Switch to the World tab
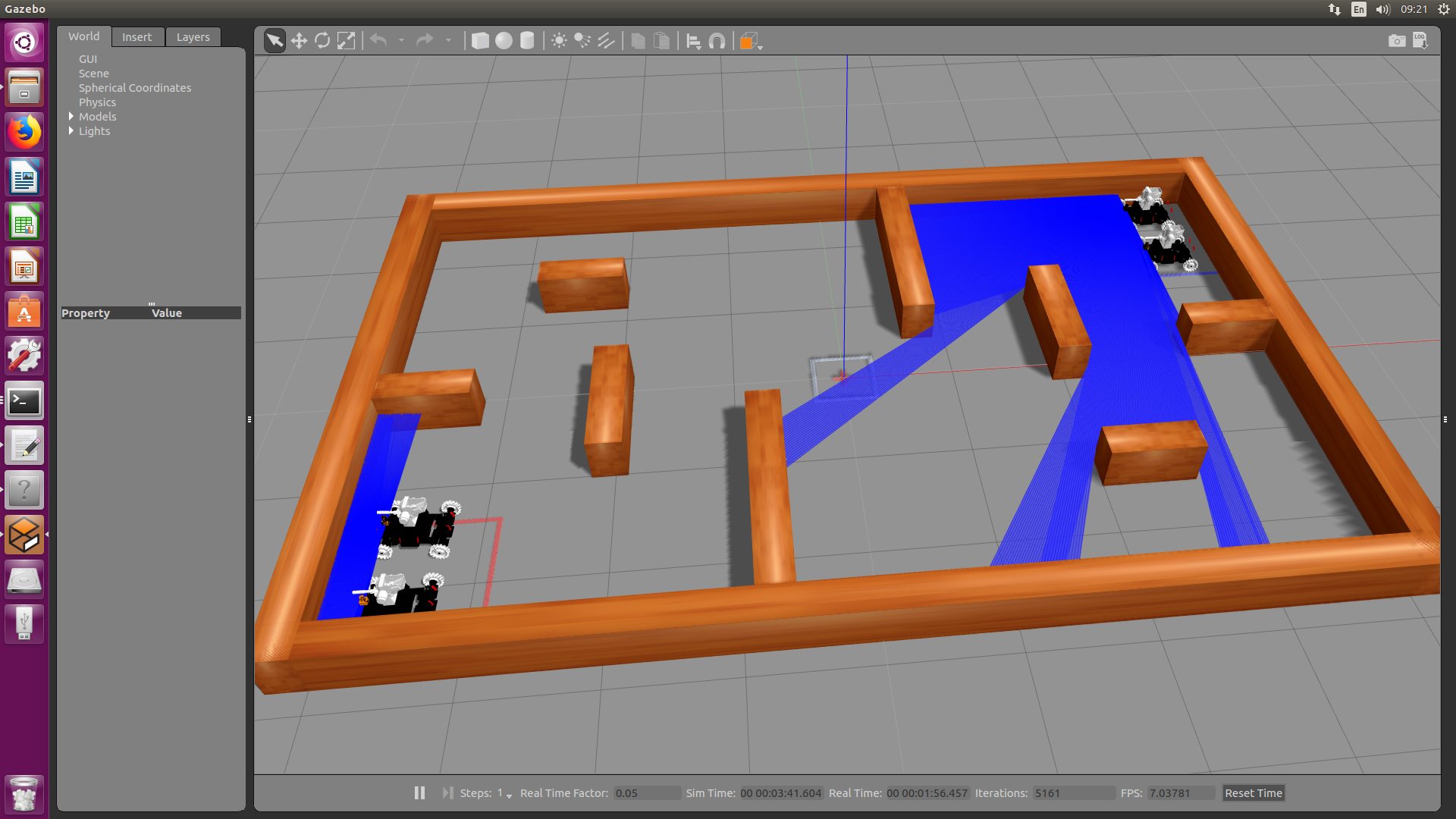The height and width of the screenshot is (819, 1456). pos(83,36)
